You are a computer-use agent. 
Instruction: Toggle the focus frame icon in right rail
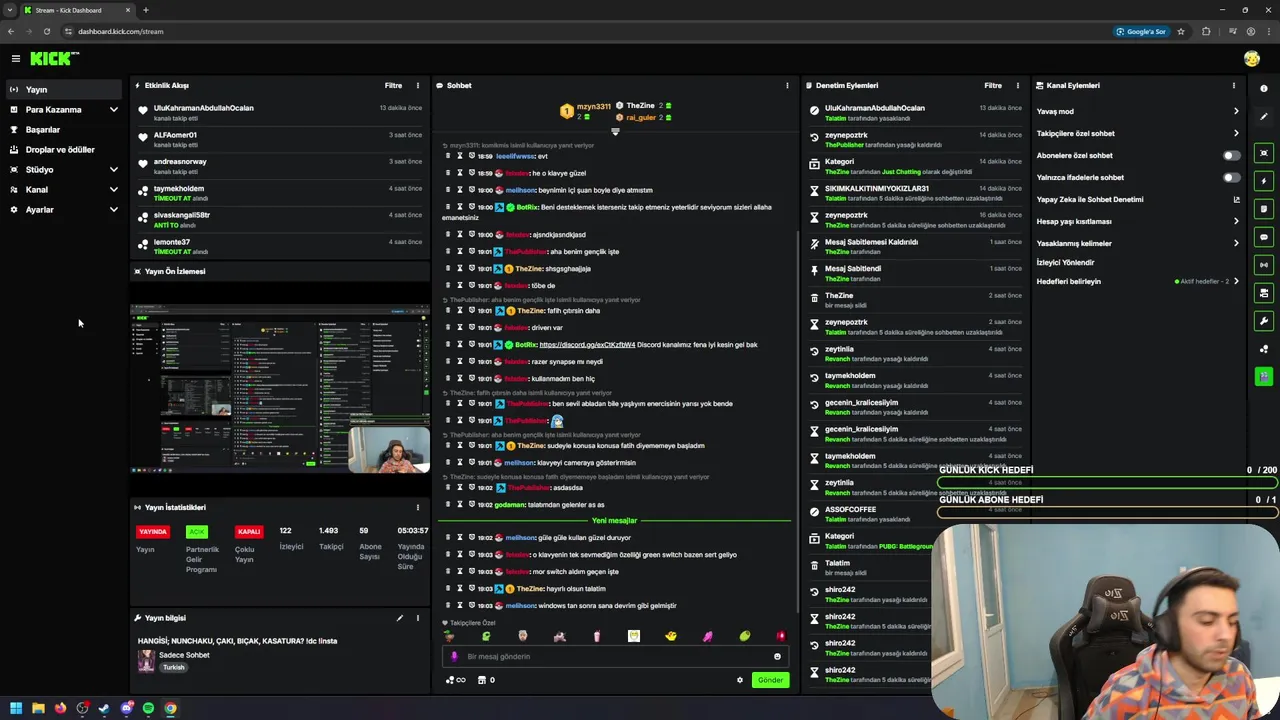[1264, 153]
